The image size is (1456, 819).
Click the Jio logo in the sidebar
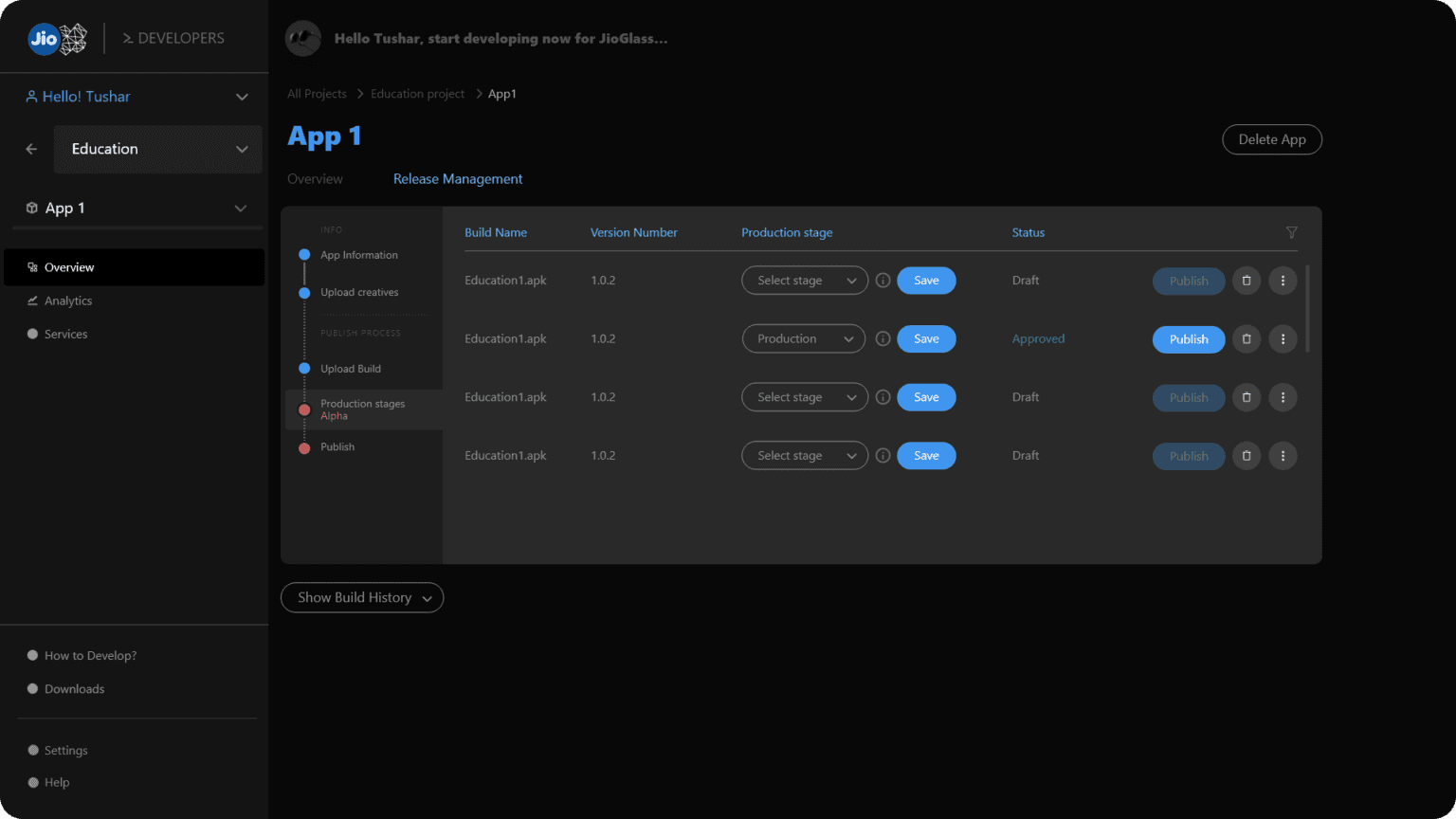57,38
